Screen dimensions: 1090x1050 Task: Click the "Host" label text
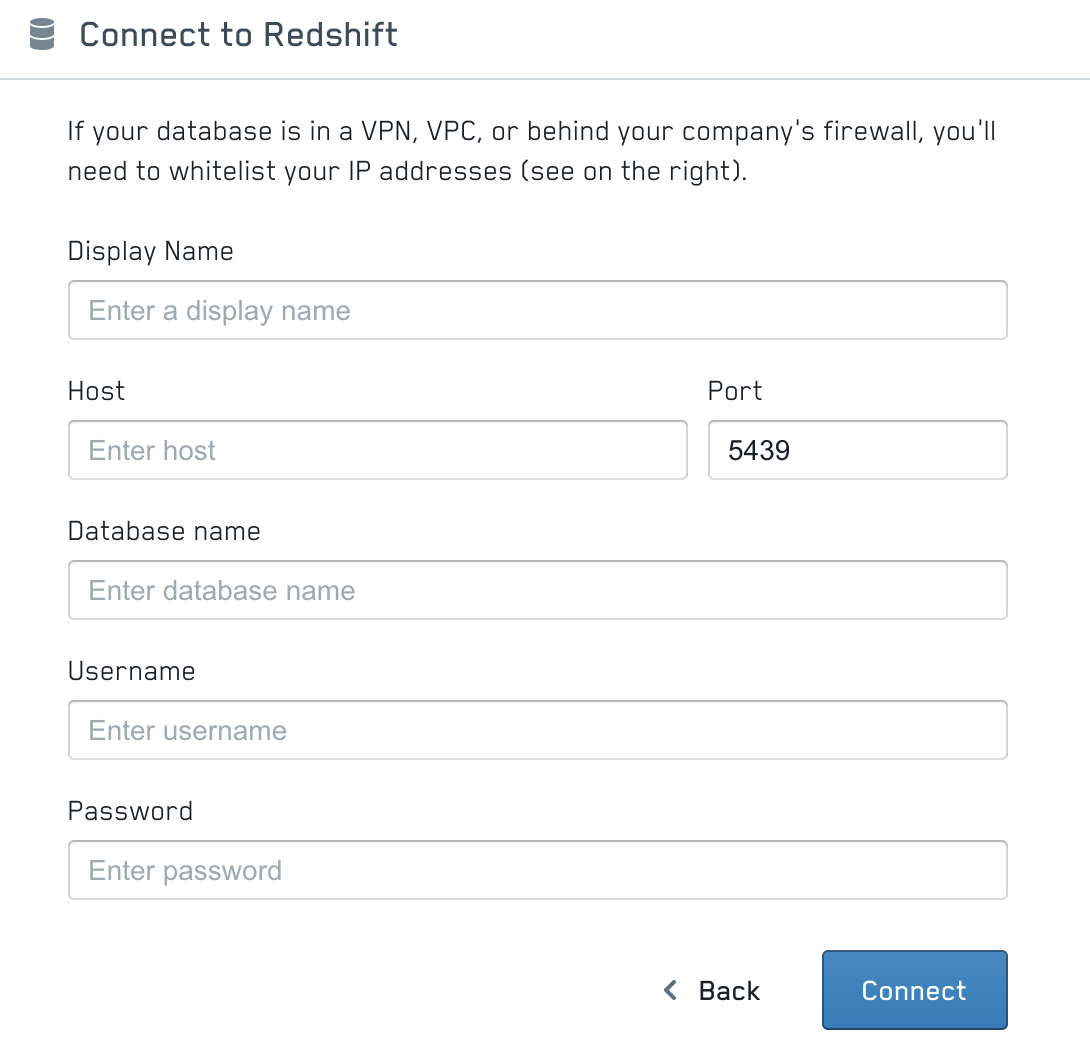click(96, 391)
